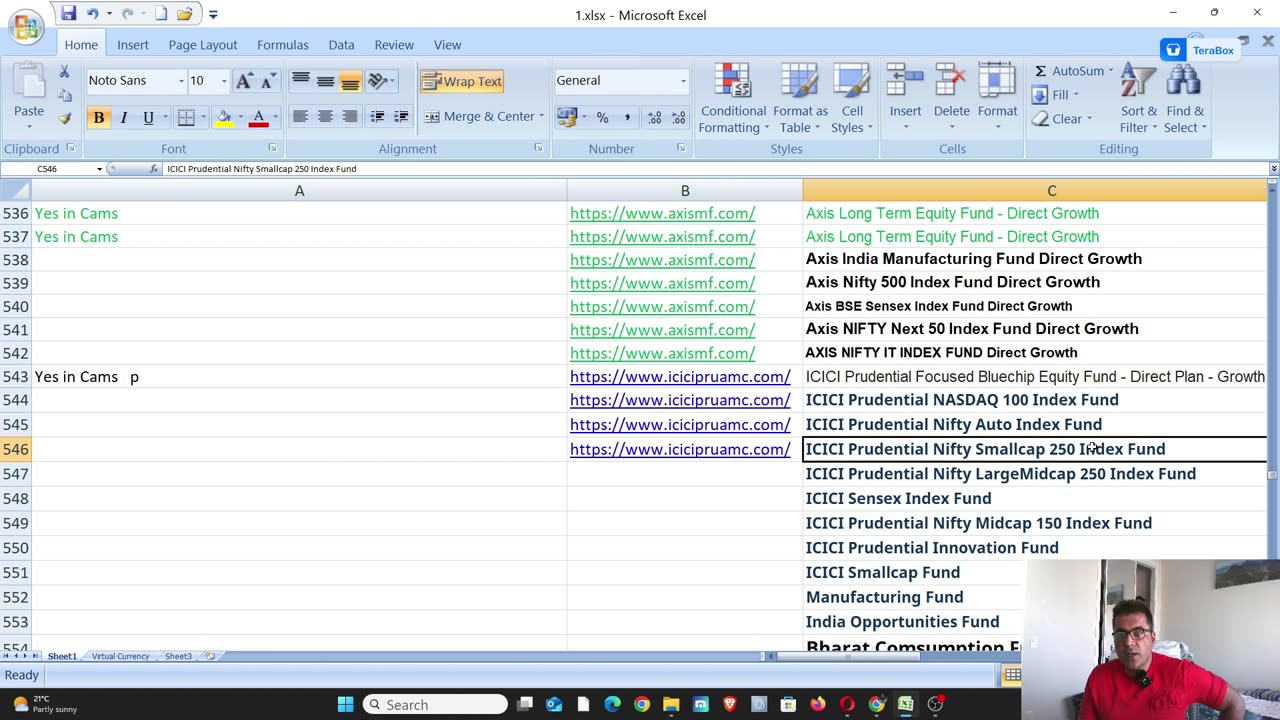Apply Comma Style format

coord(627,117)
